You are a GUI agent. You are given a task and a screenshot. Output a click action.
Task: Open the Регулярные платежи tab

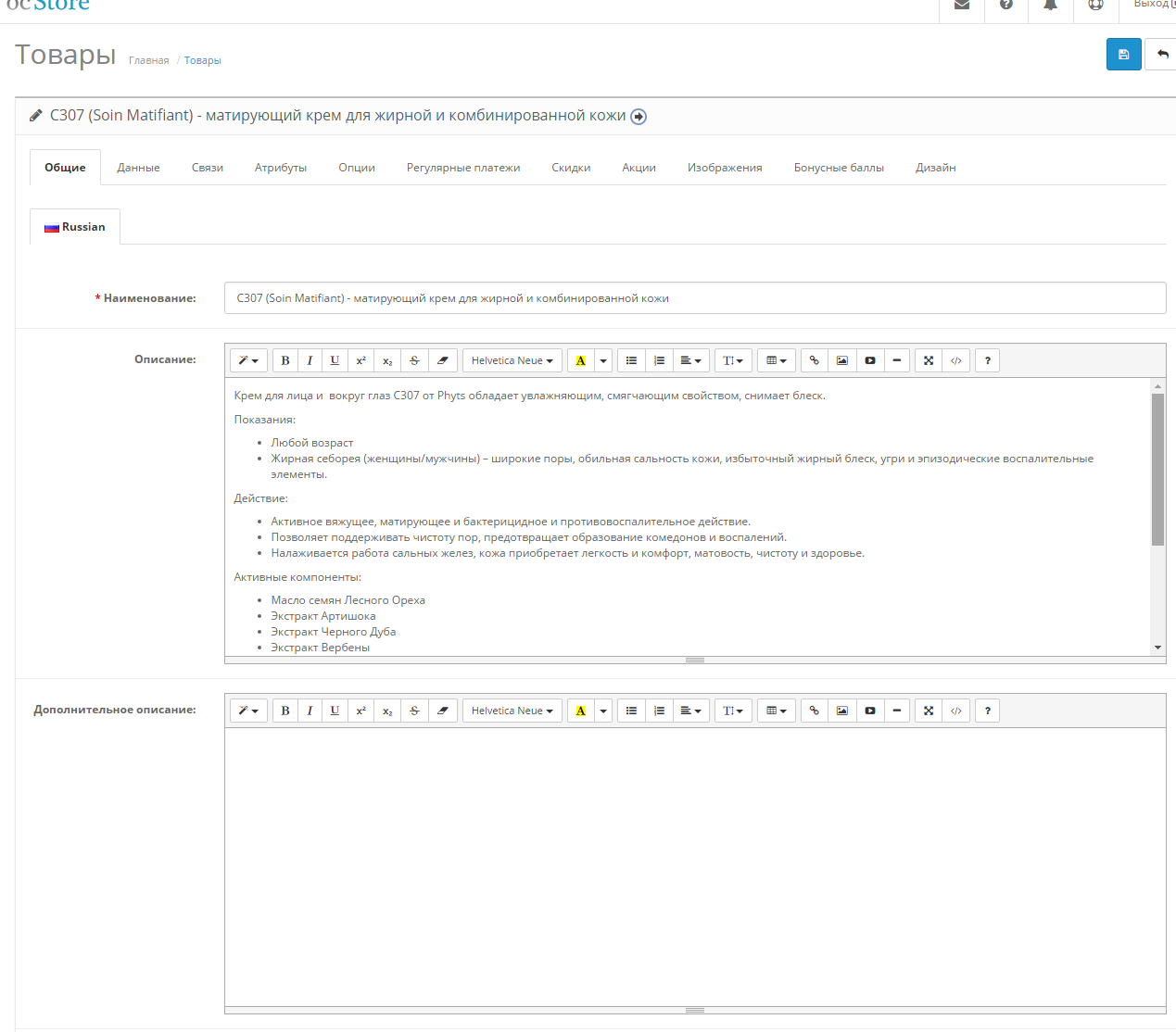tap(463, 168)
